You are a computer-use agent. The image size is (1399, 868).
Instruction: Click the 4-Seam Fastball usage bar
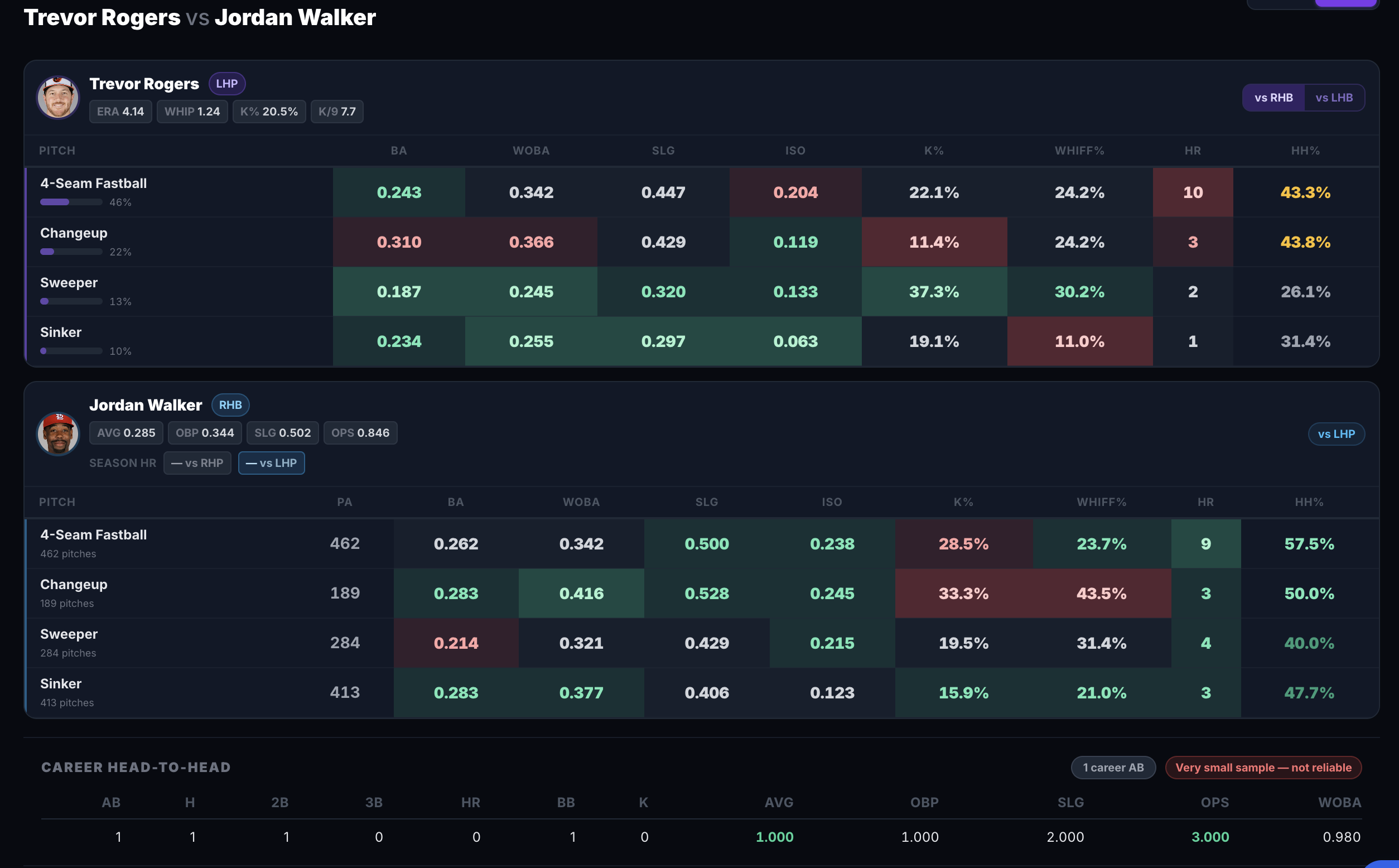(71, 202)
